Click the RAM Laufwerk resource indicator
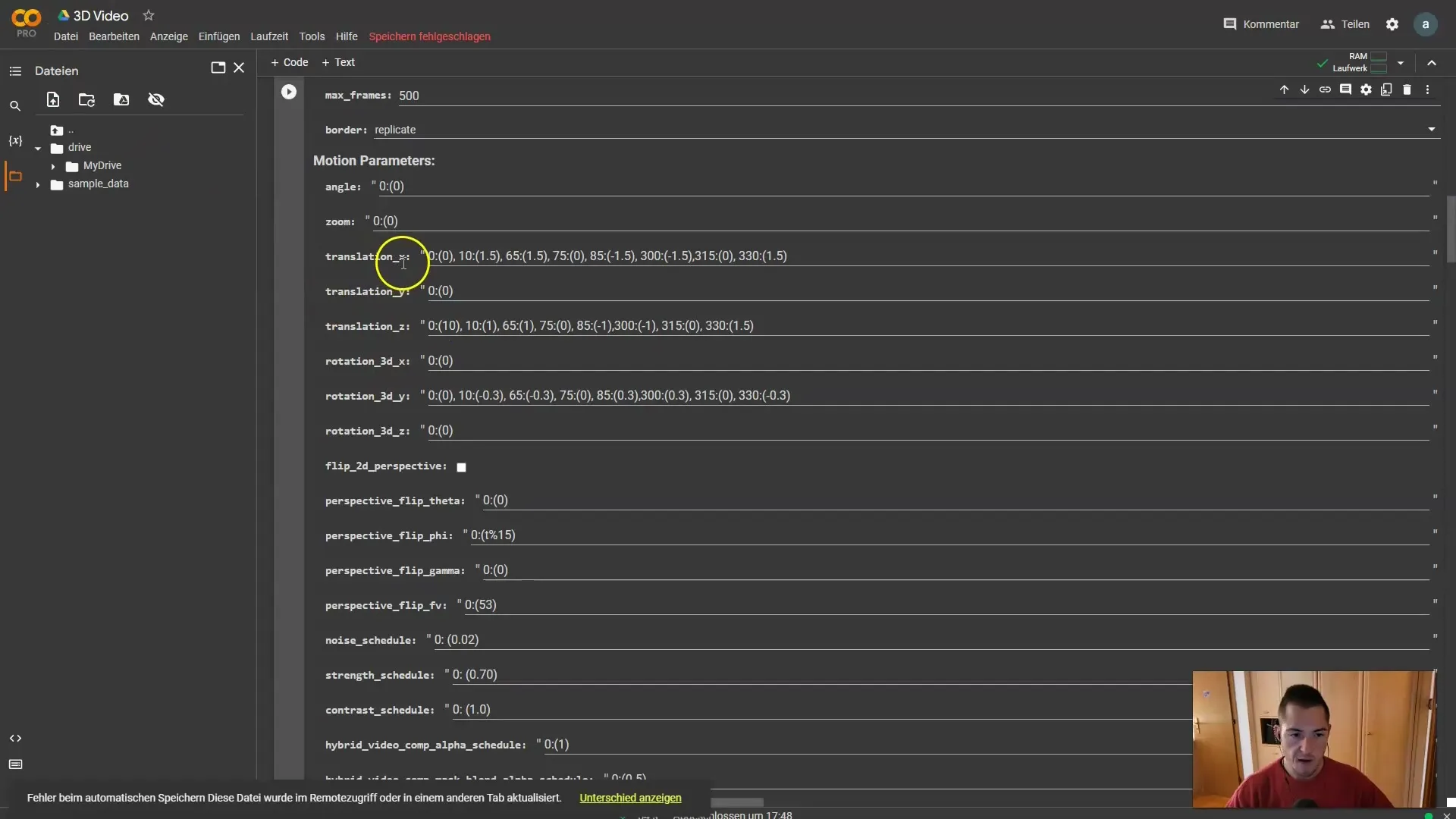The width and height of the screenshot is (1456, 819). 1360,62
